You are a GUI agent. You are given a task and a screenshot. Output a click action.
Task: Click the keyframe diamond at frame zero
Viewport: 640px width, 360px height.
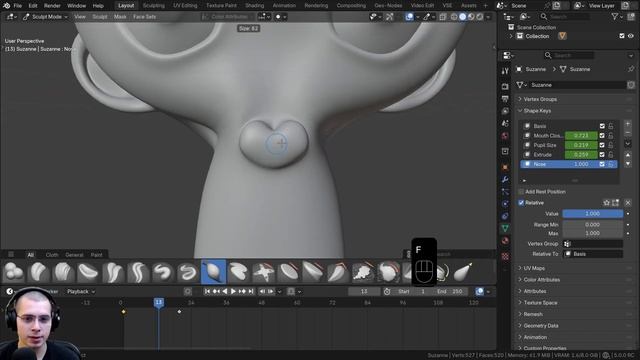tap(123, 312)
